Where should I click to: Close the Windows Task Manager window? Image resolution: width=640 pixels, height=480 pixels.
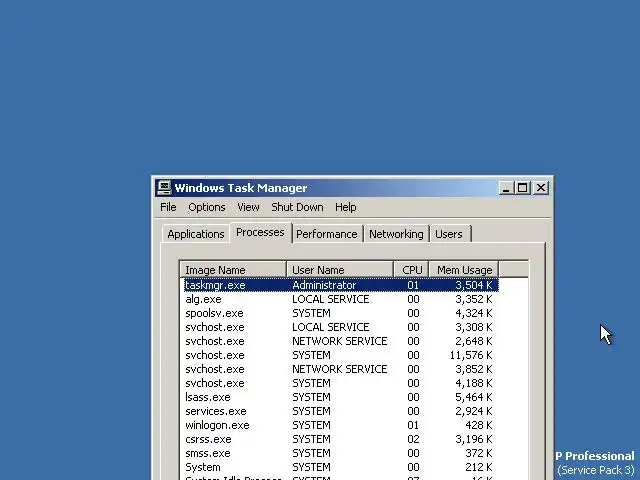(x=541, y=188)
